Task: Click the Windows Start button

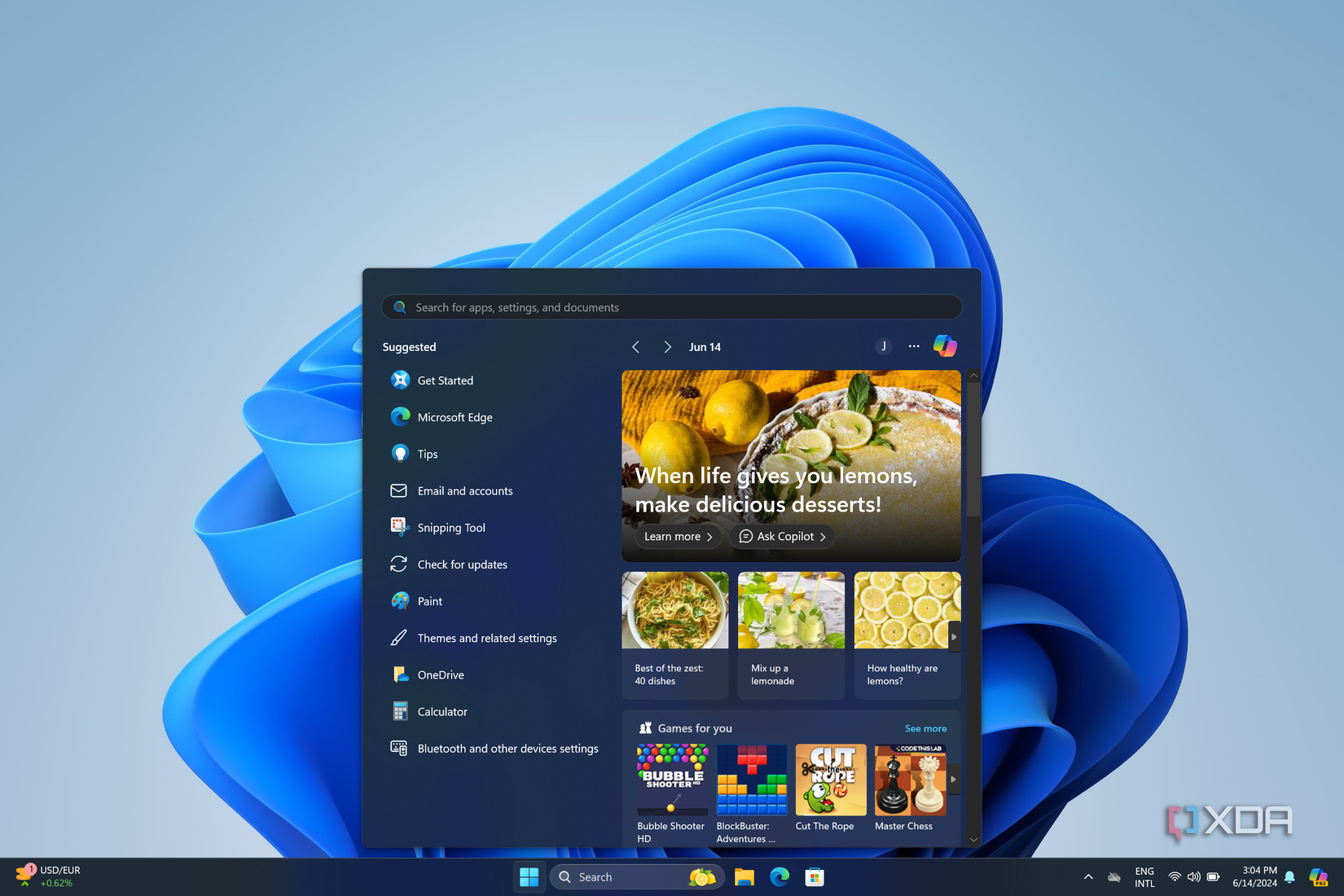Action: (529, 877)
